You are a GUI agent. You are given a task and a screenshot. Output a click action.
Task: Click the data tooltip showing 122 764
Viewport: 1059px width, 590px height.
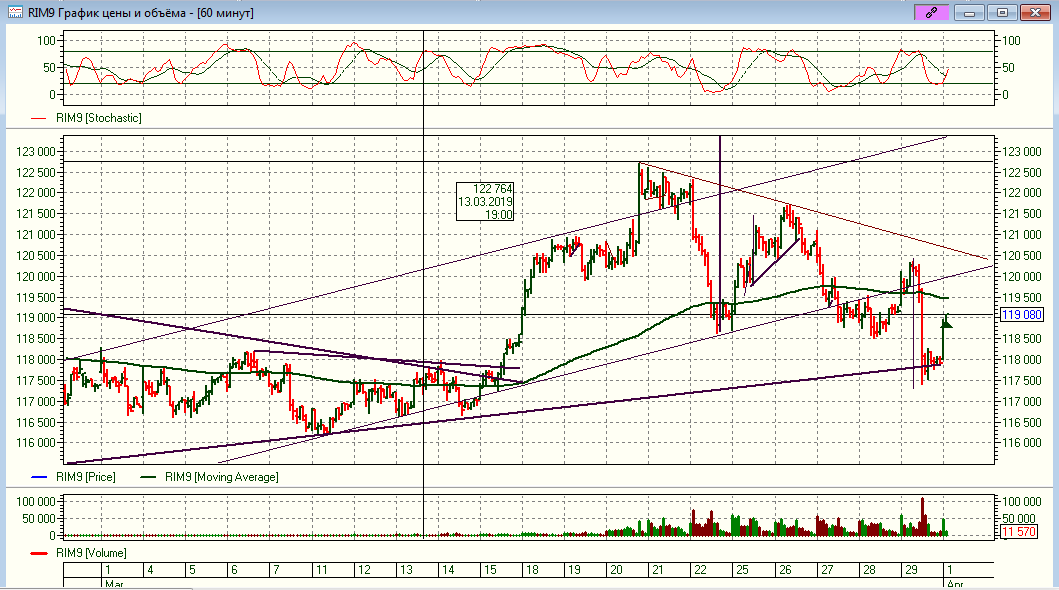(x=486, y=201)
